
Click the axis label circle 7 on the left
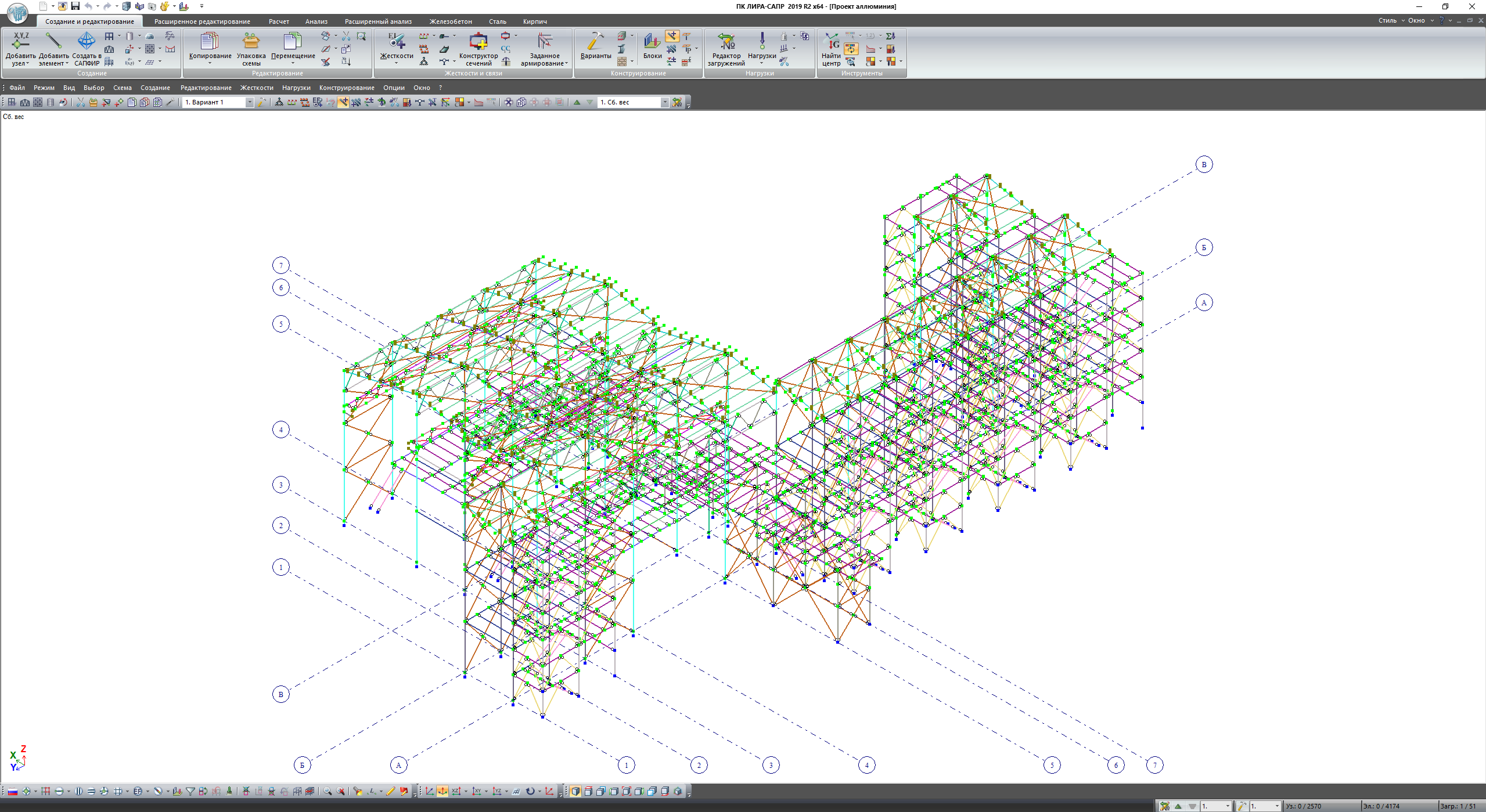coord(281,266)
